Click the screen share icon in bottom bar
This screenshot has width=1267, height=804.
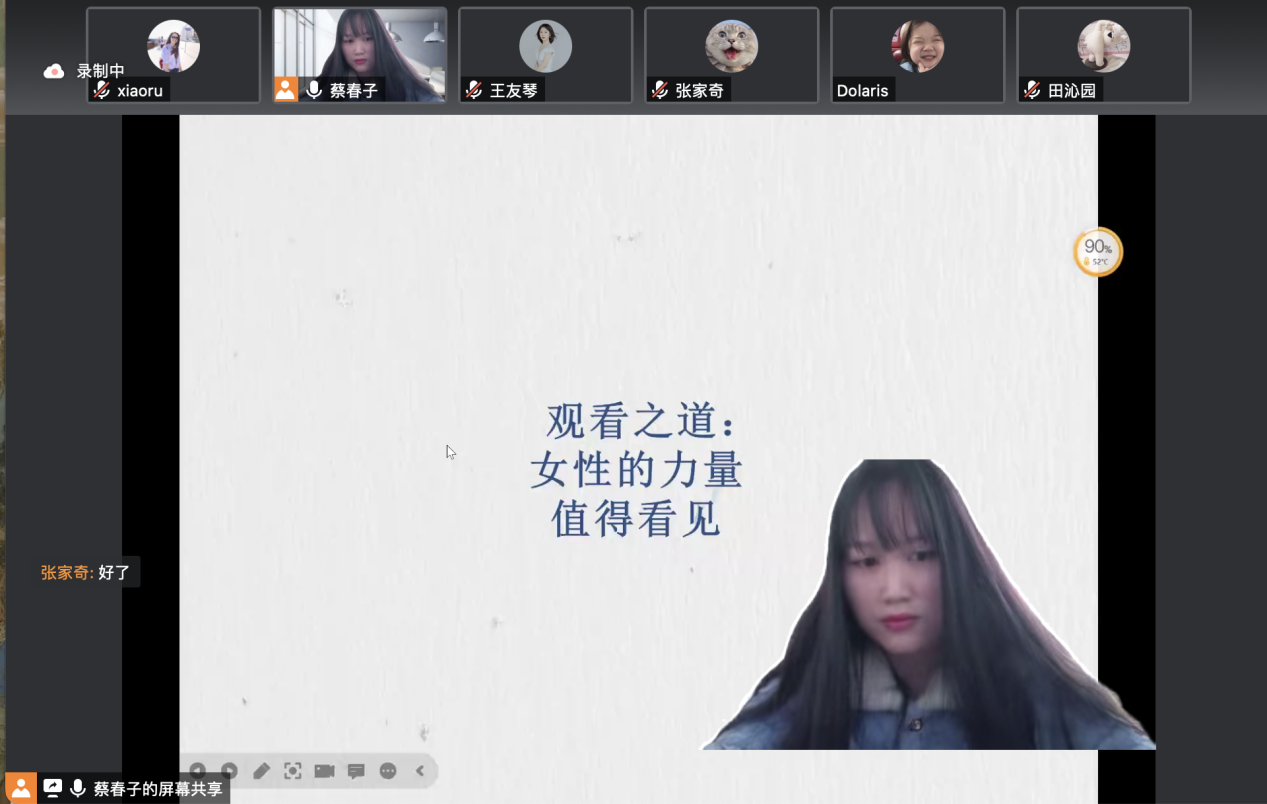coord(52,788)
